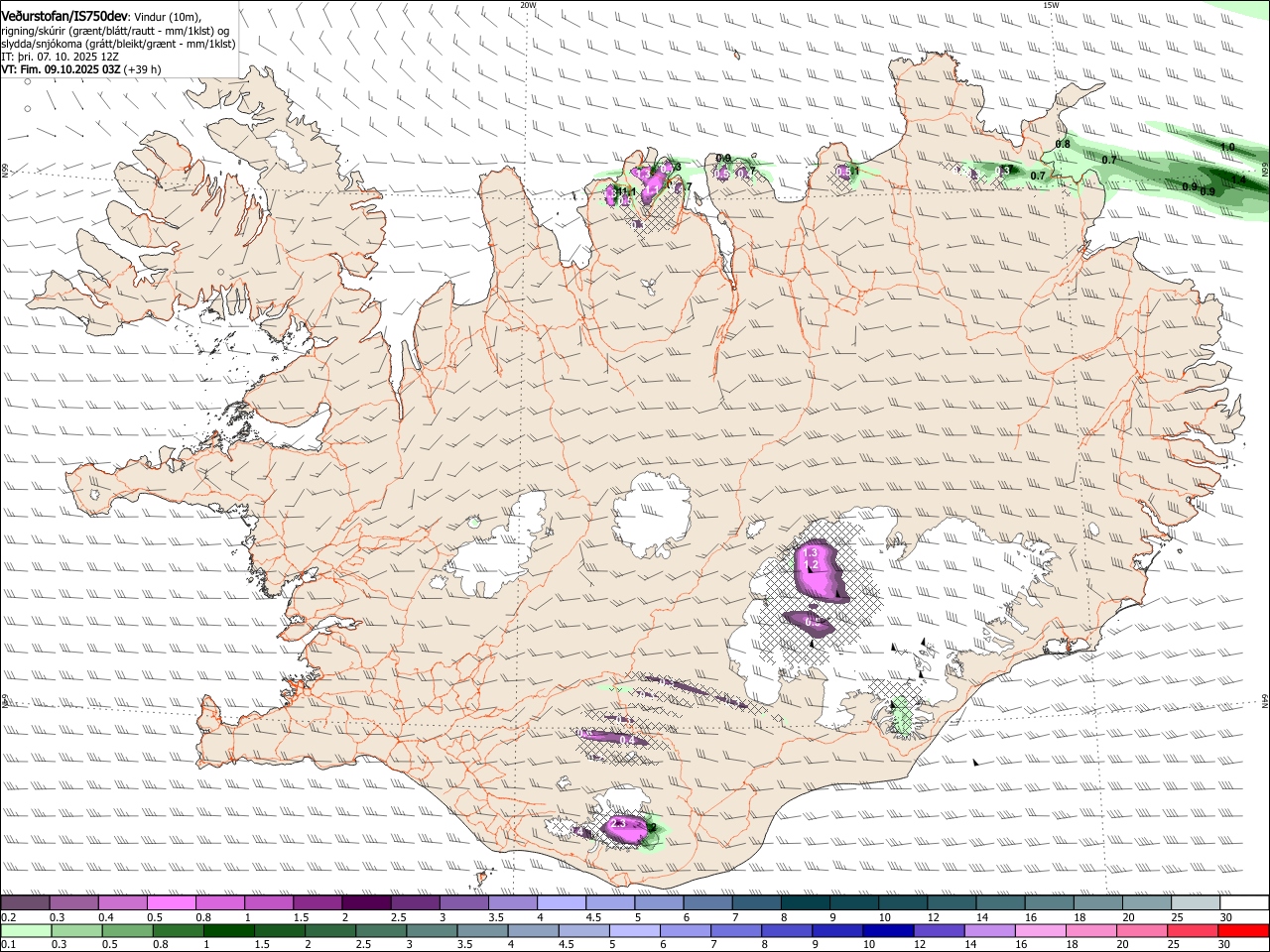Image resolution: width=1270 pixels, height=952 pixels.
Task: Choose the hot pink legend swatch labeled 20
Action: (1143, 930)
